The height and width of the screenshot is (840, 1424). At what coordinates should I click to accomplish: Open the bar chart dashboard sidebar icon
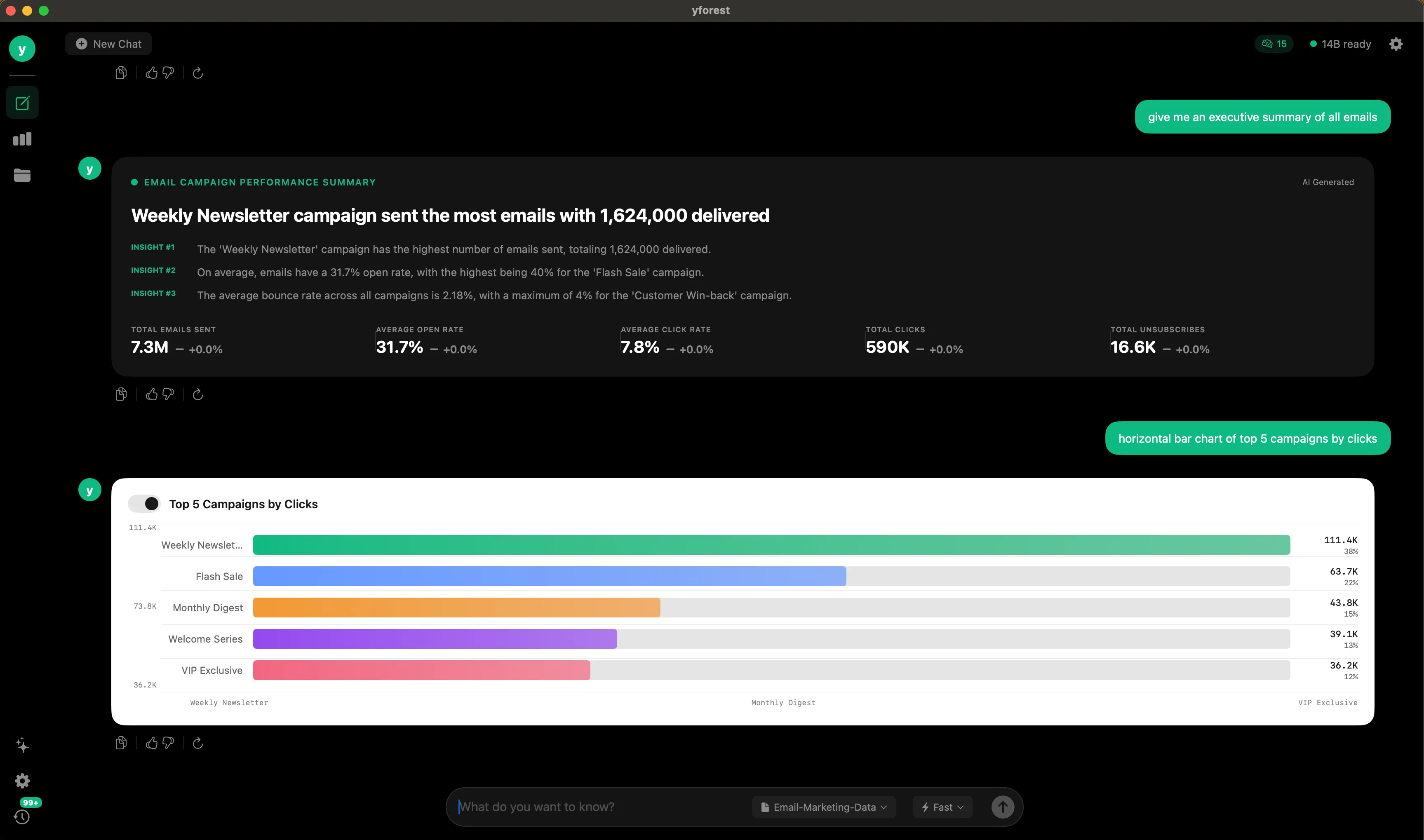[22, 138]
